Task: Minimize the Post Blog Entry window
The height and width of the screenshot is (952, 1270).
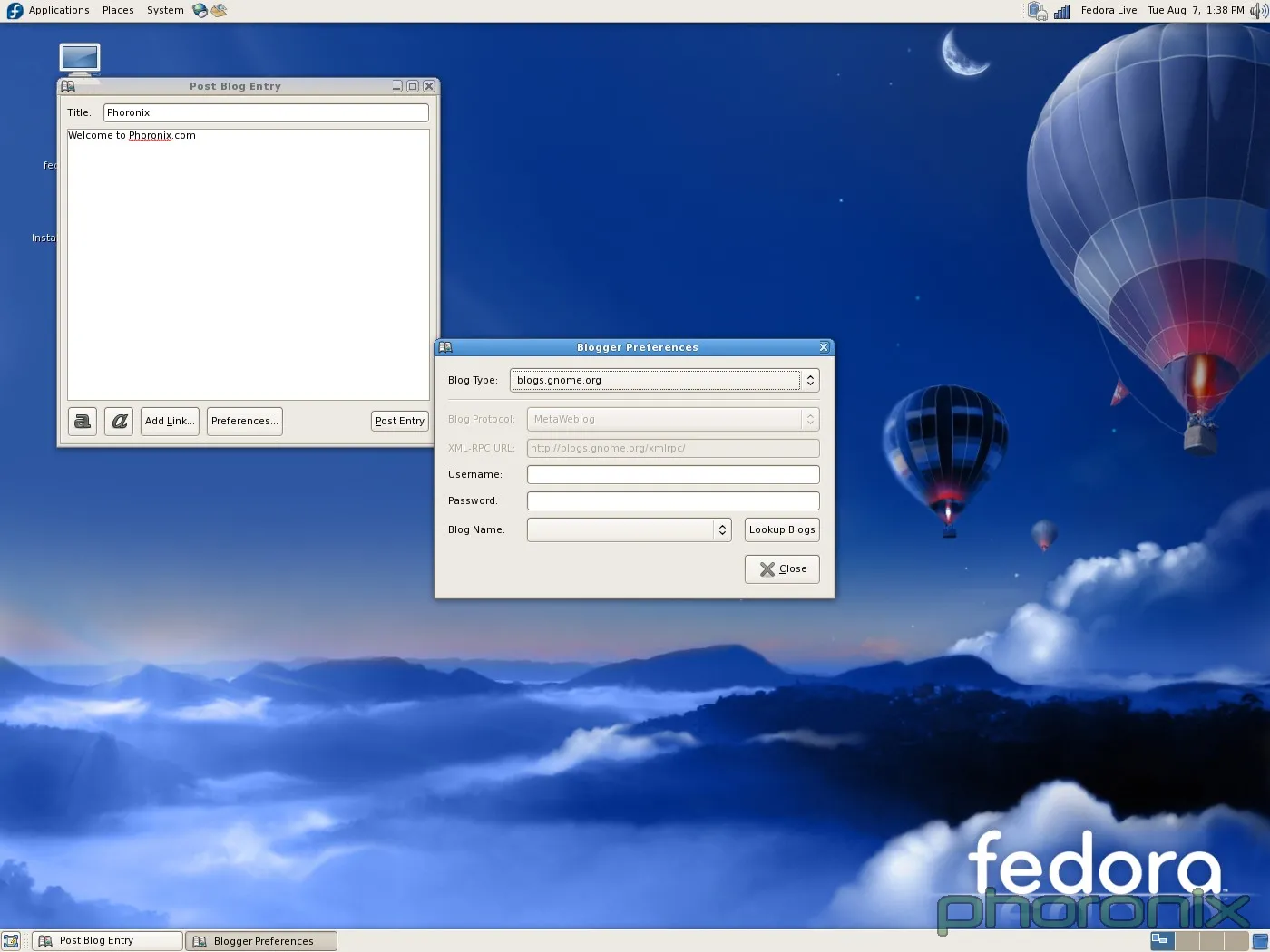Action: tap(397, 86)
